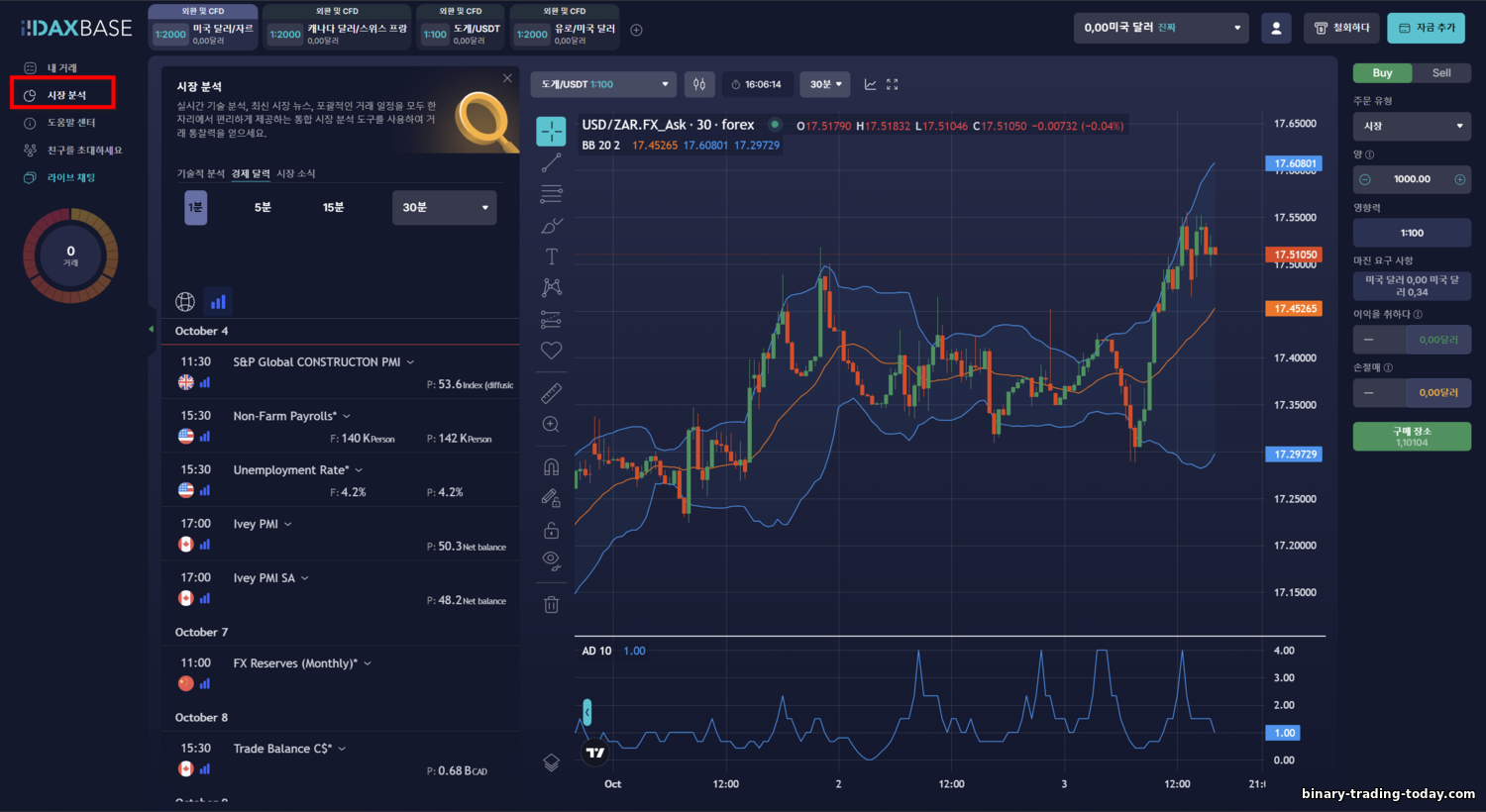Hide all drawings with eye icon
The width and height of the screenshot is (1486, 812).
coord(551,561)
